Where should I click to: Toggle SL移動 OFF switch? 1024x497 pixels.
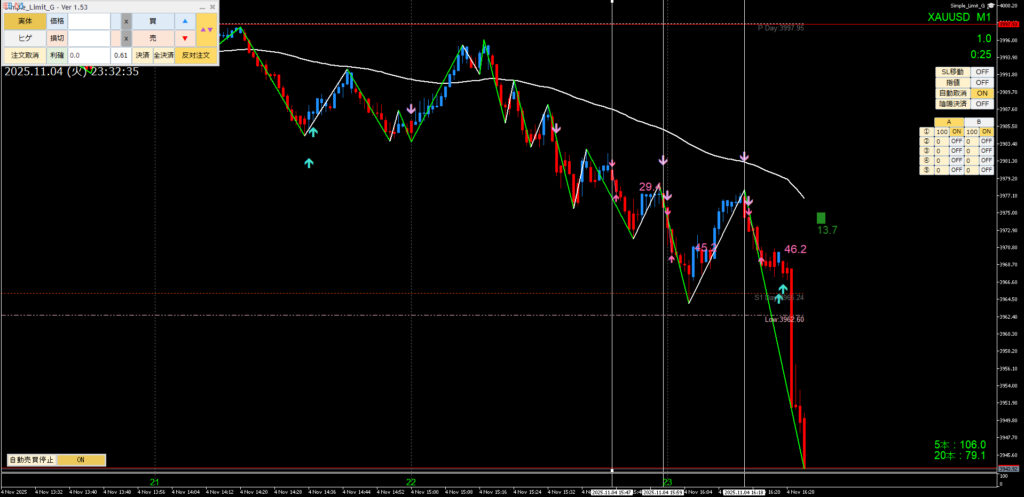click(x=982, y=72)
